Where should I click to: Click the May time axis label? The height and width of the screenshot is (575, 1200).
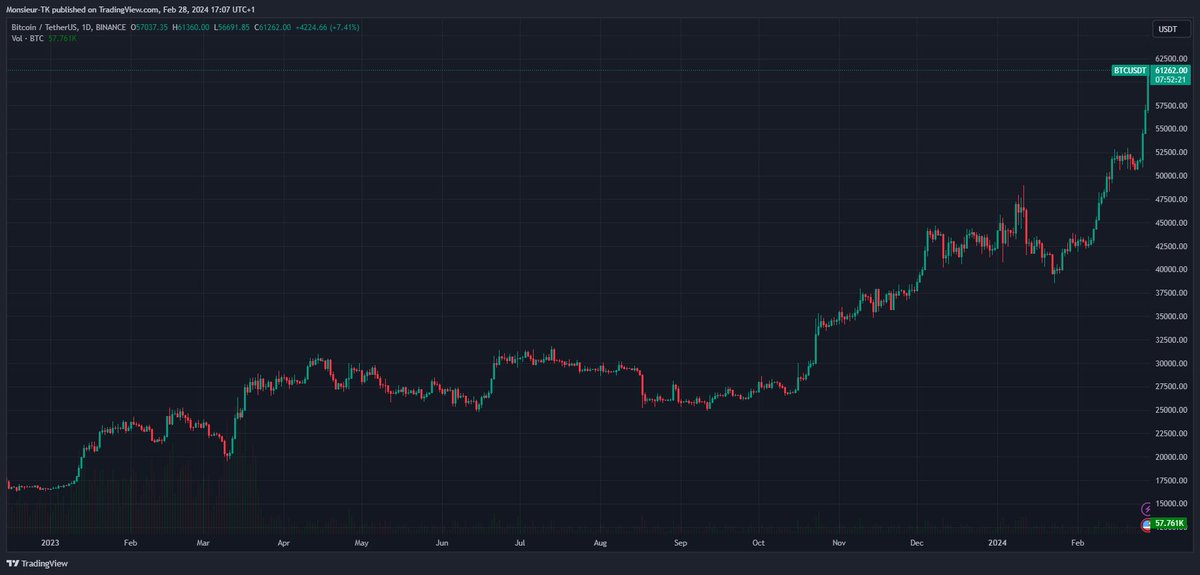point(362,541)
